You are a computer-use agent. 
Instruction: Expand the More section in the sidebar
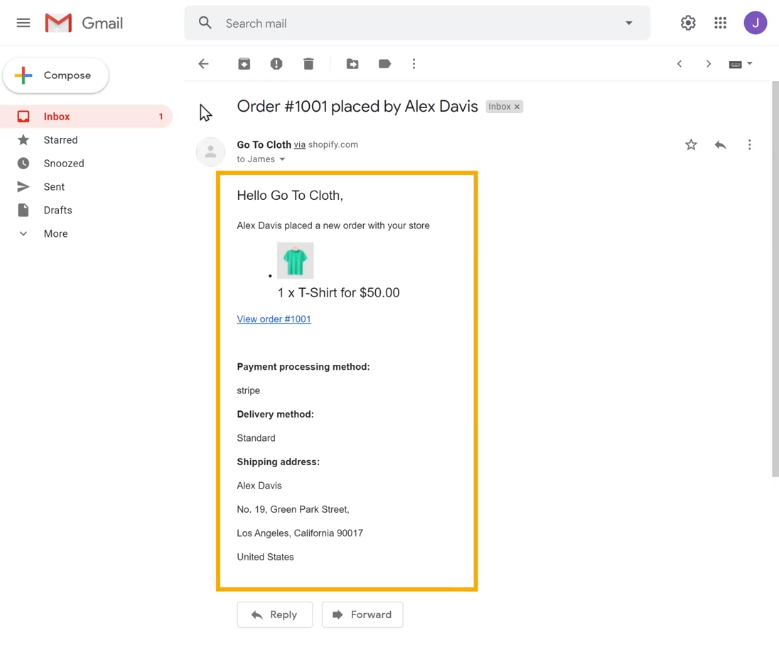(x=55, y=234)
